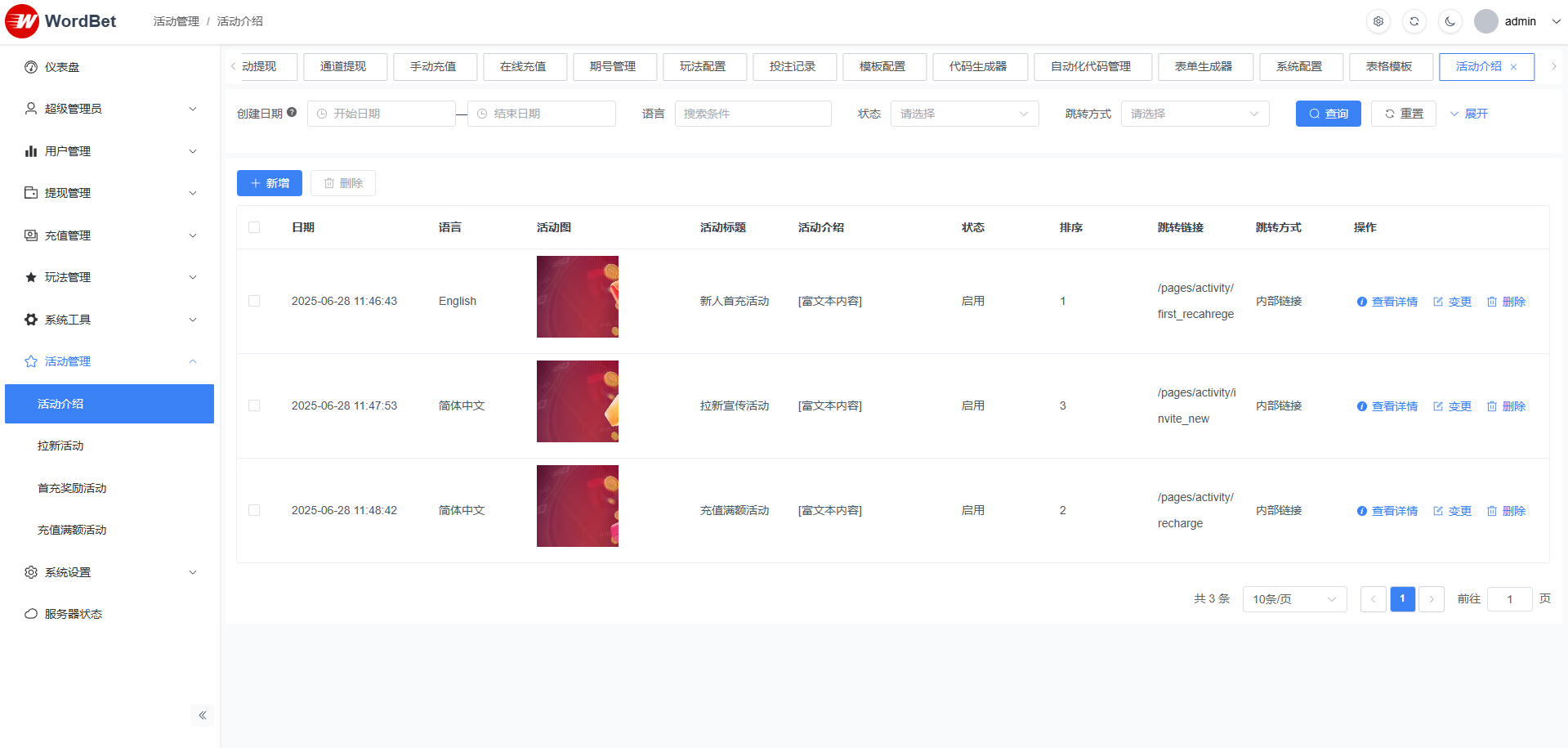
Task: Open the 跳转方式 dropdown filter
Action: [1195, 114]
